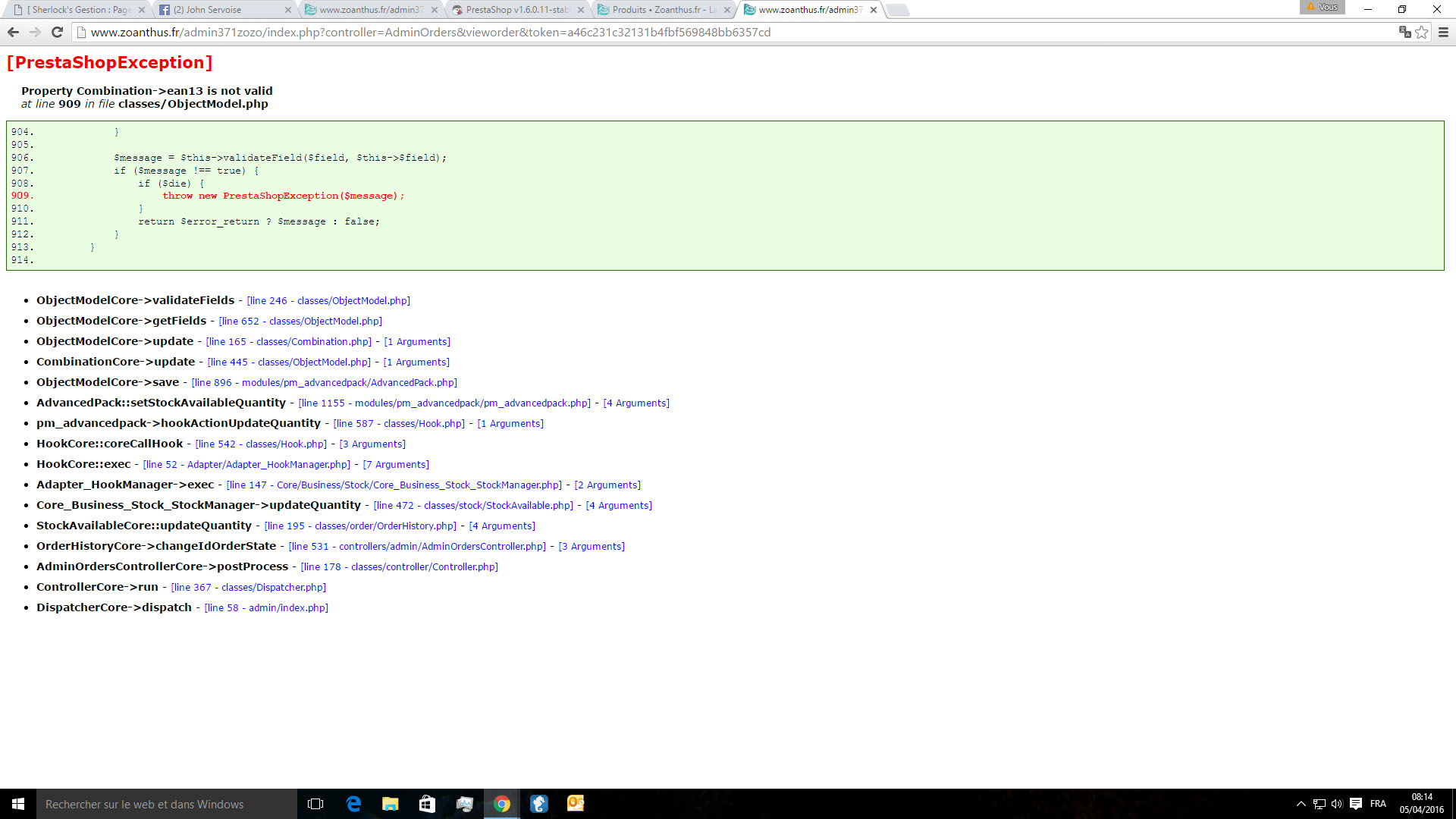1456x819 pixels.
Task: Open volume control in system tray
Action: [x=1337, y=804]
